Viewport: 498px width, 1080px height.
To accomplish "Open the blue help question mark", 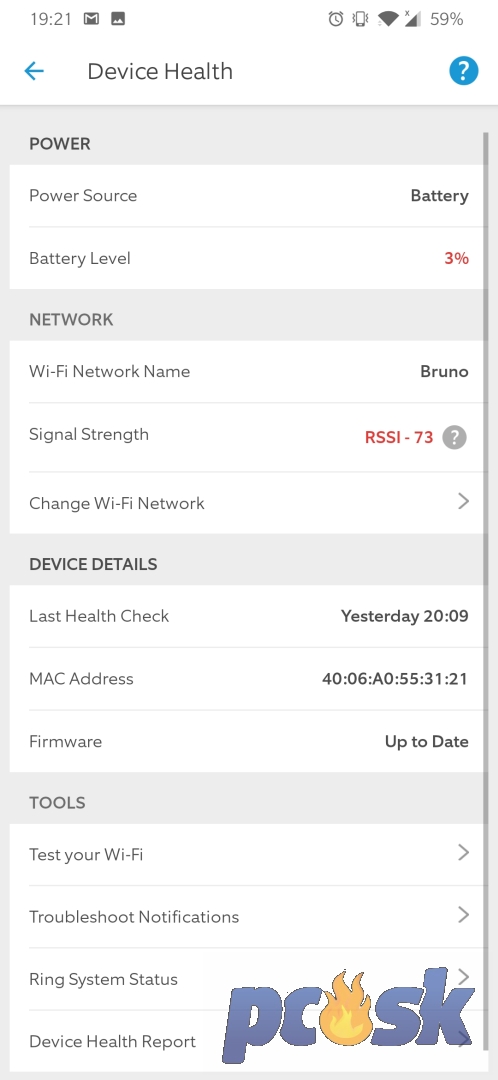I will 464,70.
